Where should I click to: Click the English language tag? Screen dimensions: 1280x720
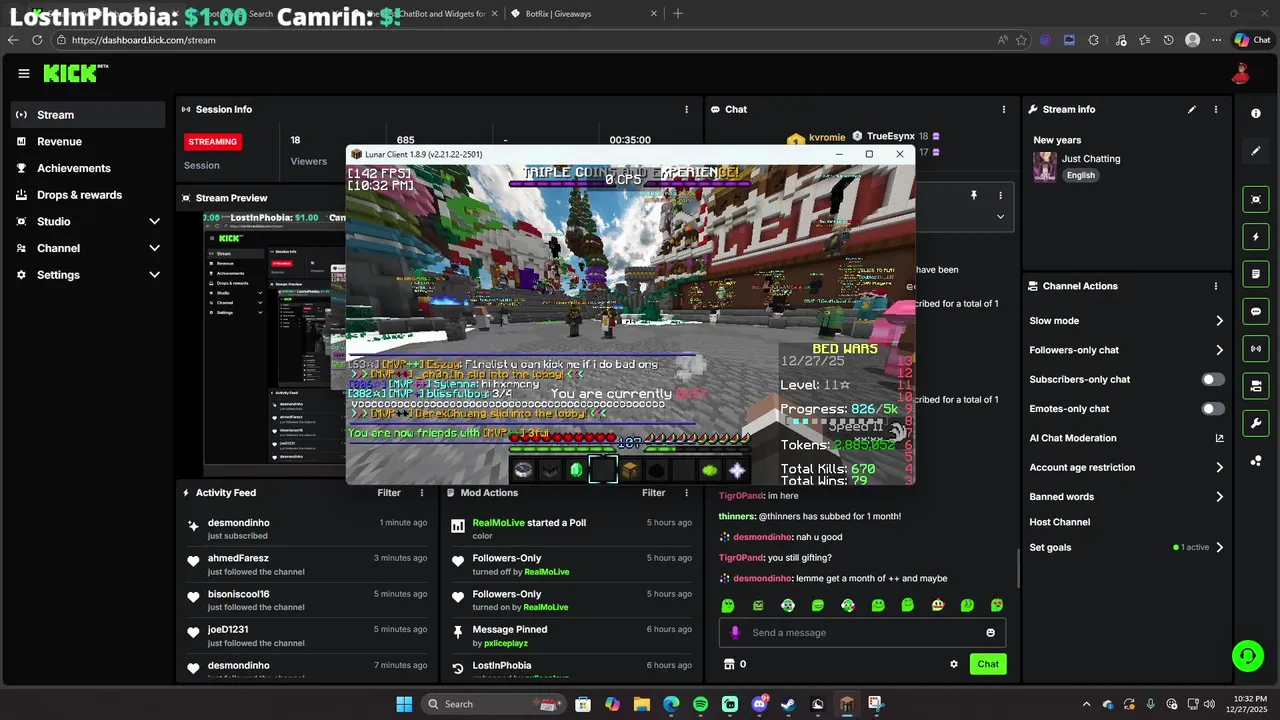(1080, 175)
